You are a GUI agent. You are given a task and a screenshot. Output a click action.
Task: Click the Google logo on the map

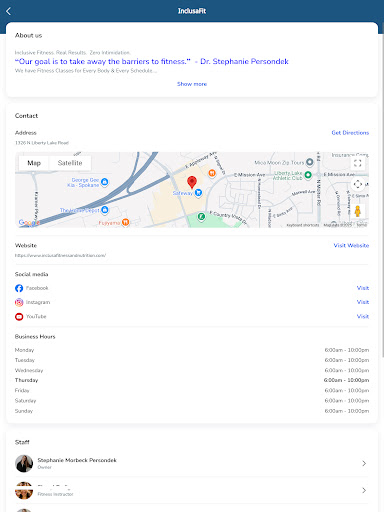29,223
